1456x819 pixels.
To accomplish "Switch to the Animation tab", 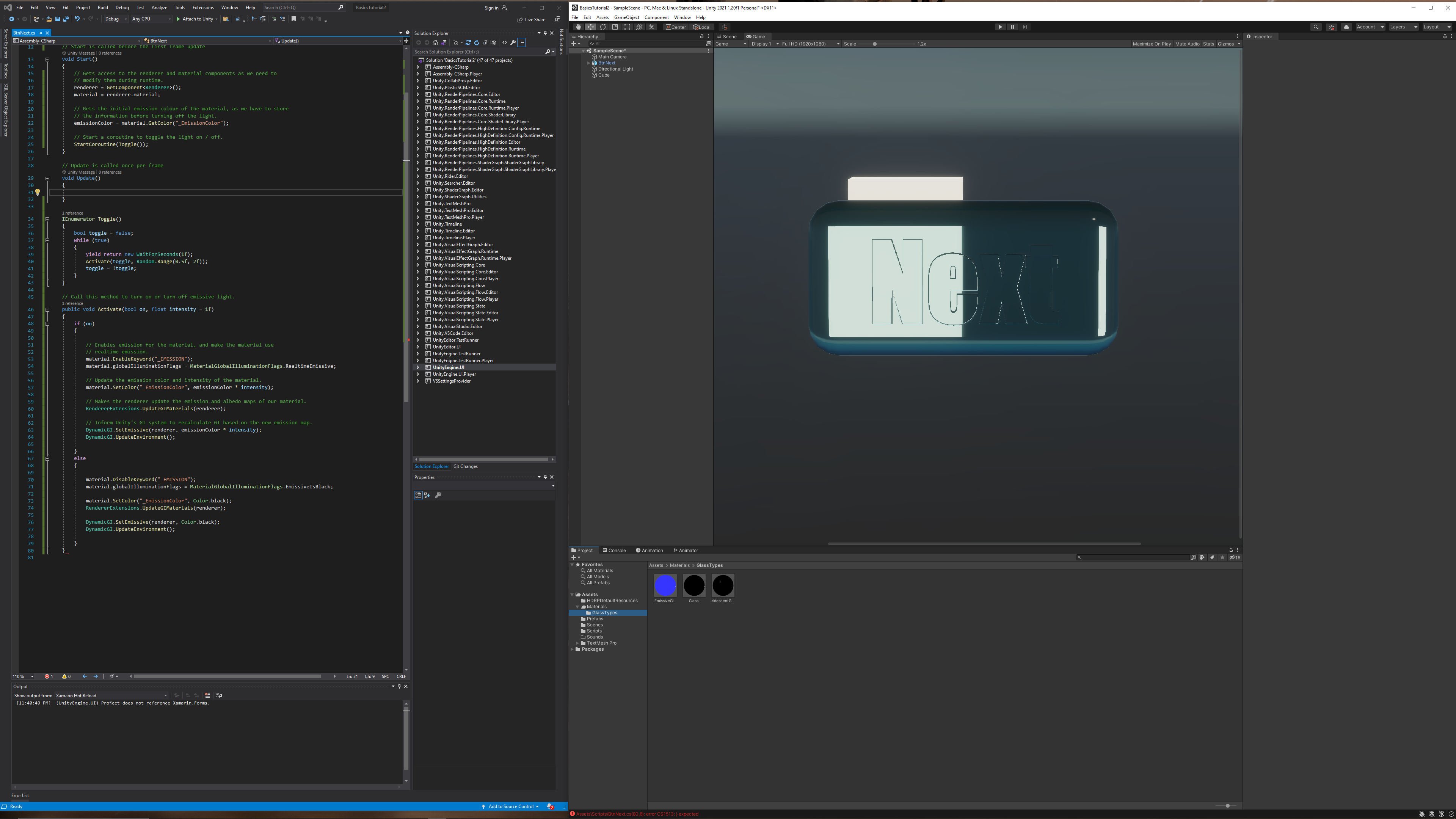I will pos(650,551).
